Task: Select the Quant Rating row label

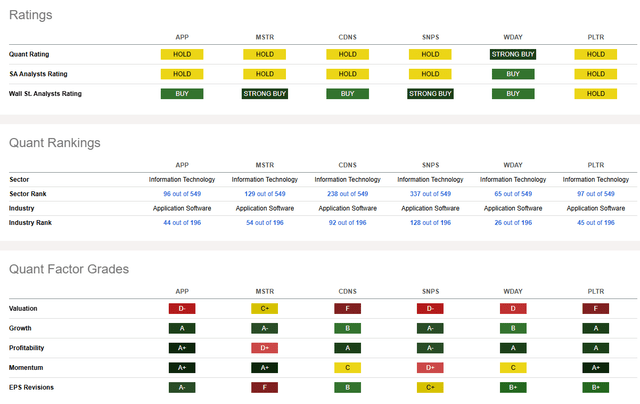Action: (29, 54)
